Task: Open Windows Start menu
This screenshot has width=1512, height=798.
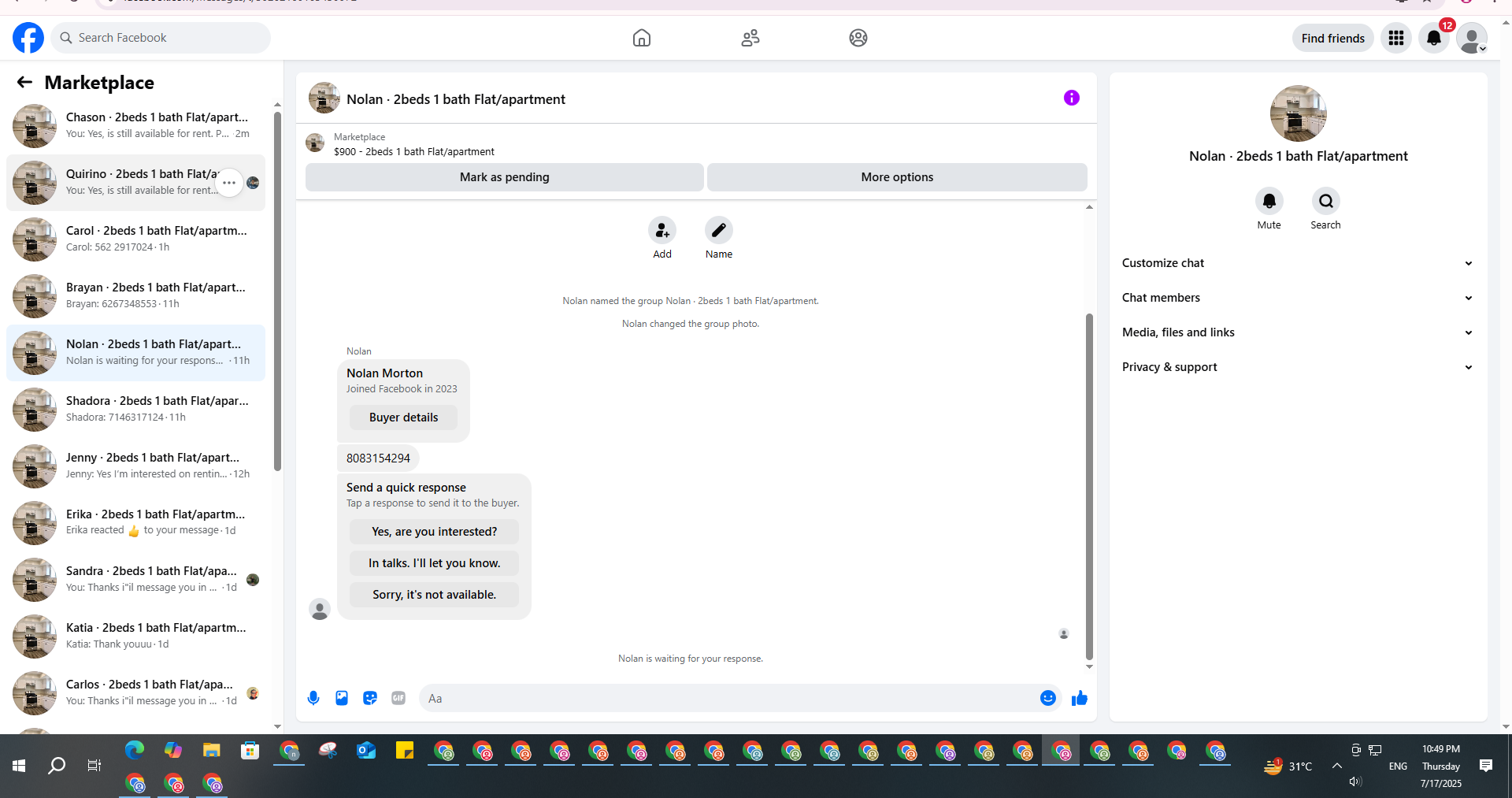Action: click(19, 766)
